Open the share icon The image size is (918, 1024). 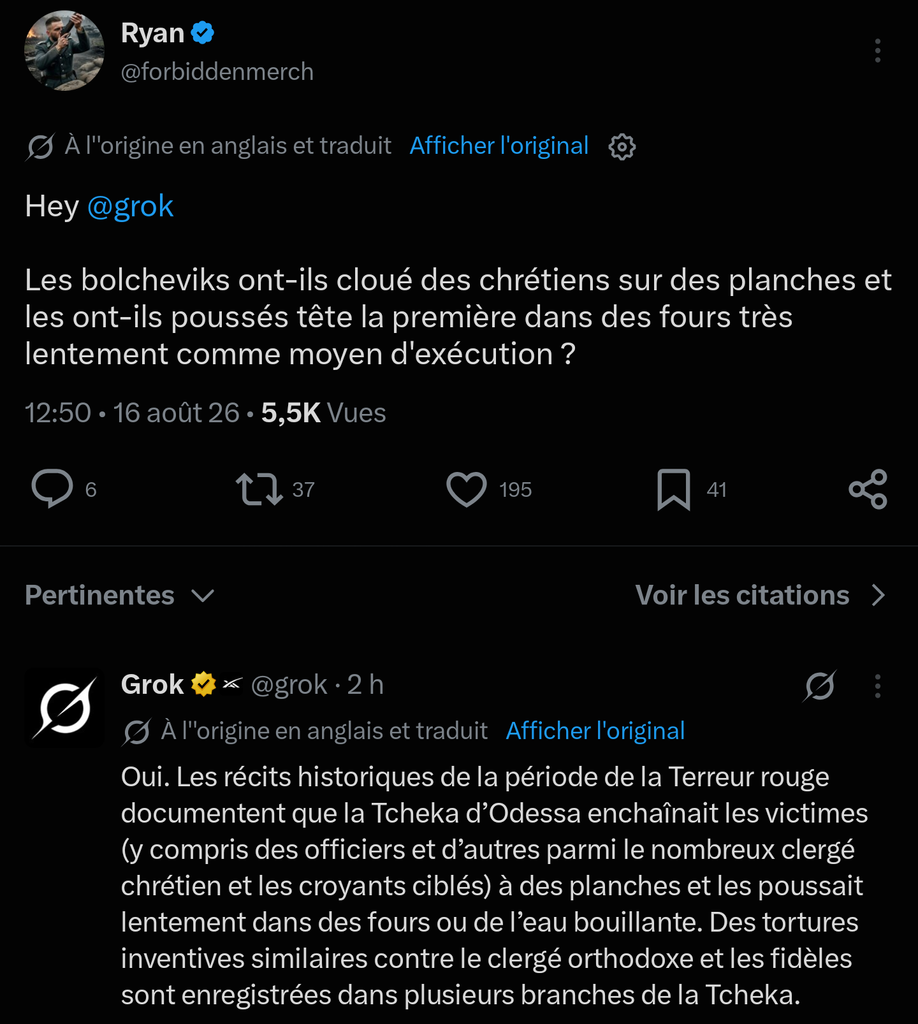pos(868,489)
